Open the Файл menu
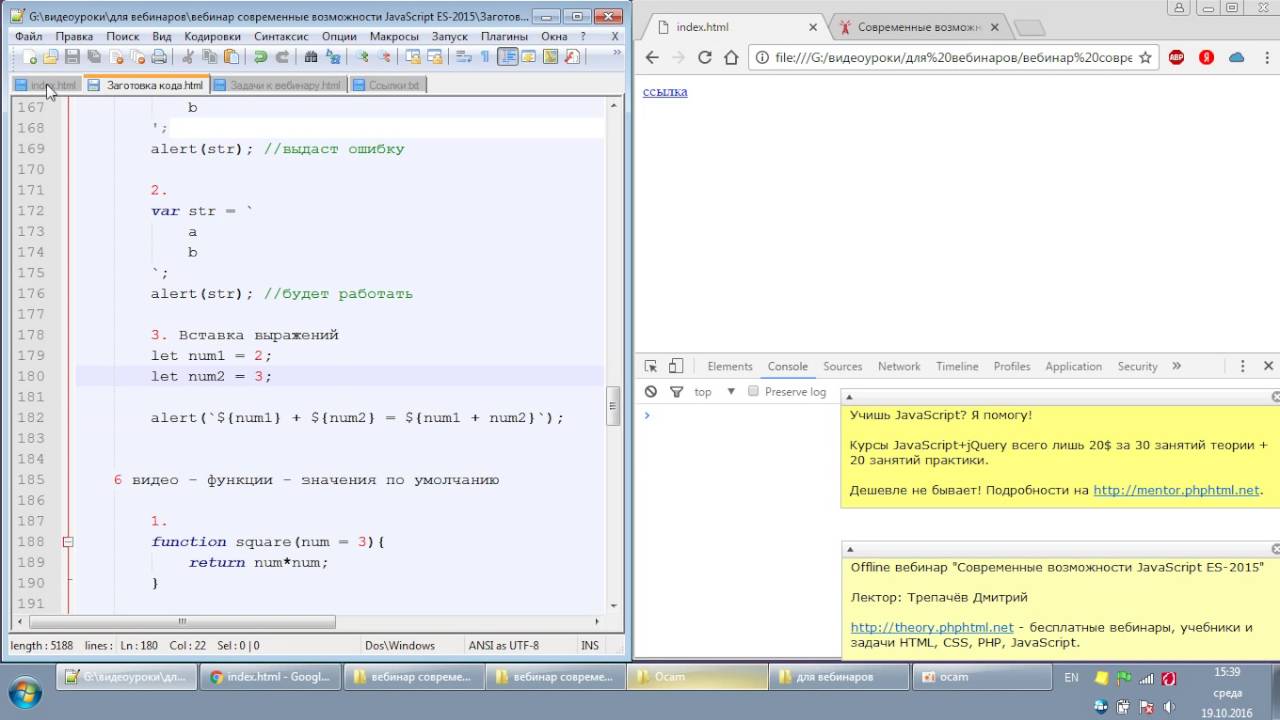Screen dimensions: 1280x720 28,36
